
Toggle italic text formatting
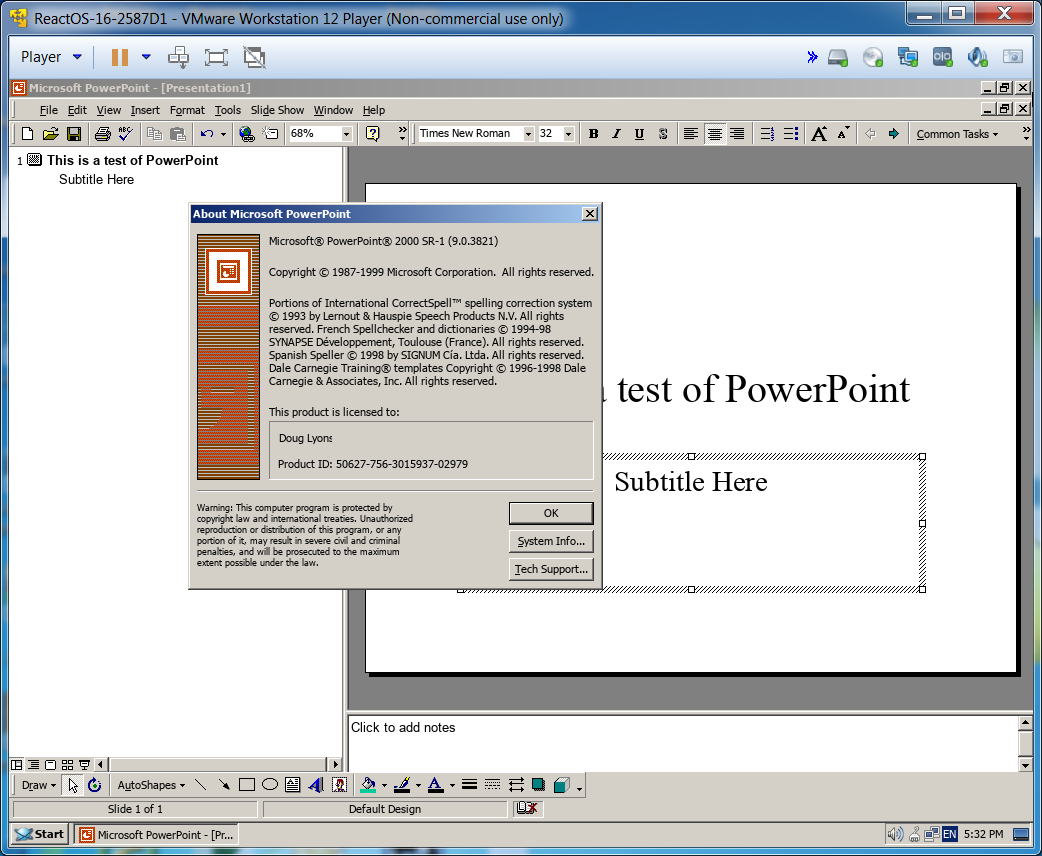coord(616,134)
